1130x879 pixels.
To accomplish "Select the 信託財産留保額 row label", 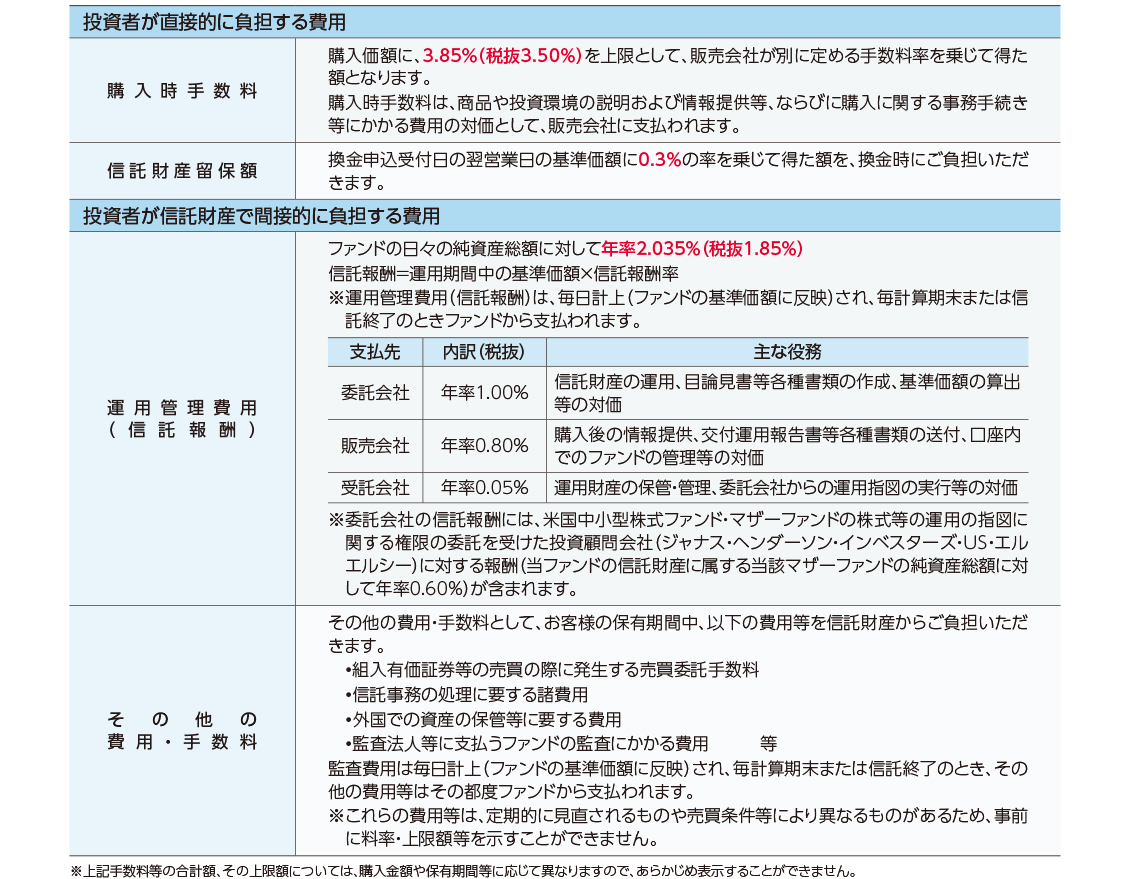I will (x=182, y=171).
